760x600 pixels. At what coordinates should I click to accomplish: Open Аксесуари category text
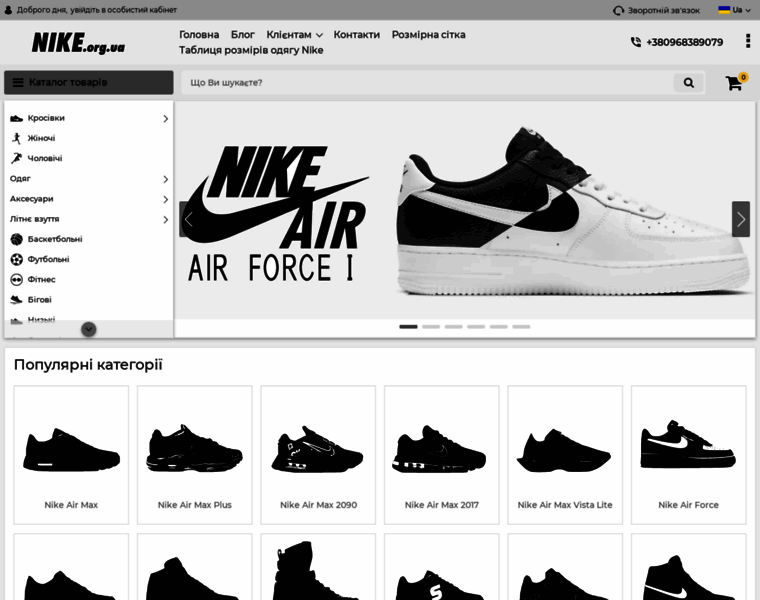32,199
